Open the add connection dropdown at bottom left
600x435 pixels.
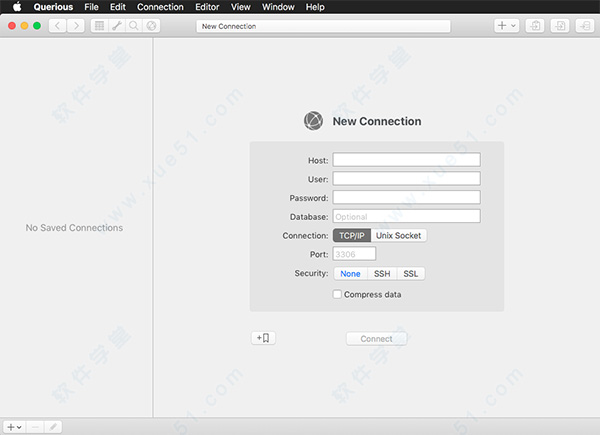pos(14,426)
